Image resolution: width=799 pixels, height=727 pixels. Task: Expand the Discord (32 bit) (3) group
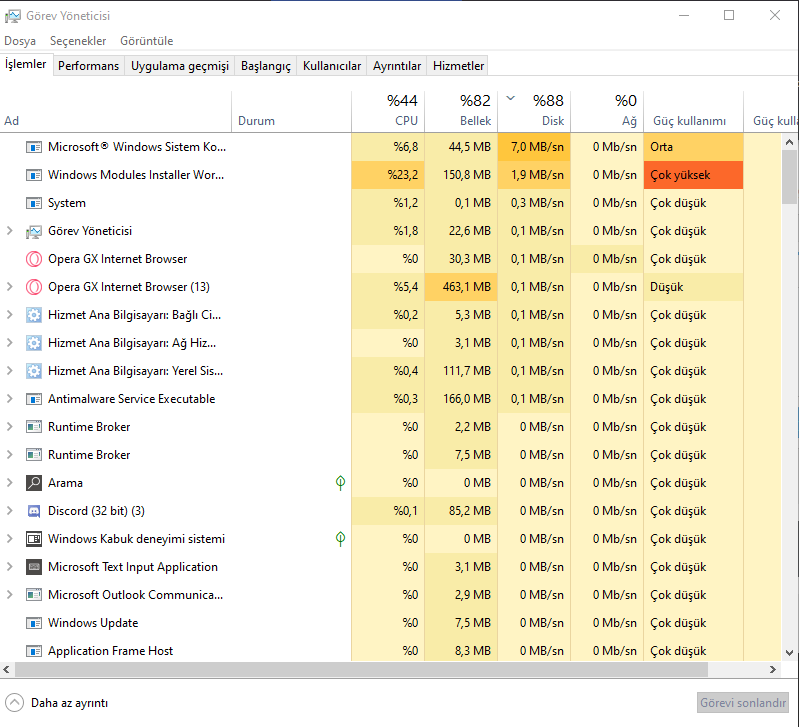click(x=9, y=510)
